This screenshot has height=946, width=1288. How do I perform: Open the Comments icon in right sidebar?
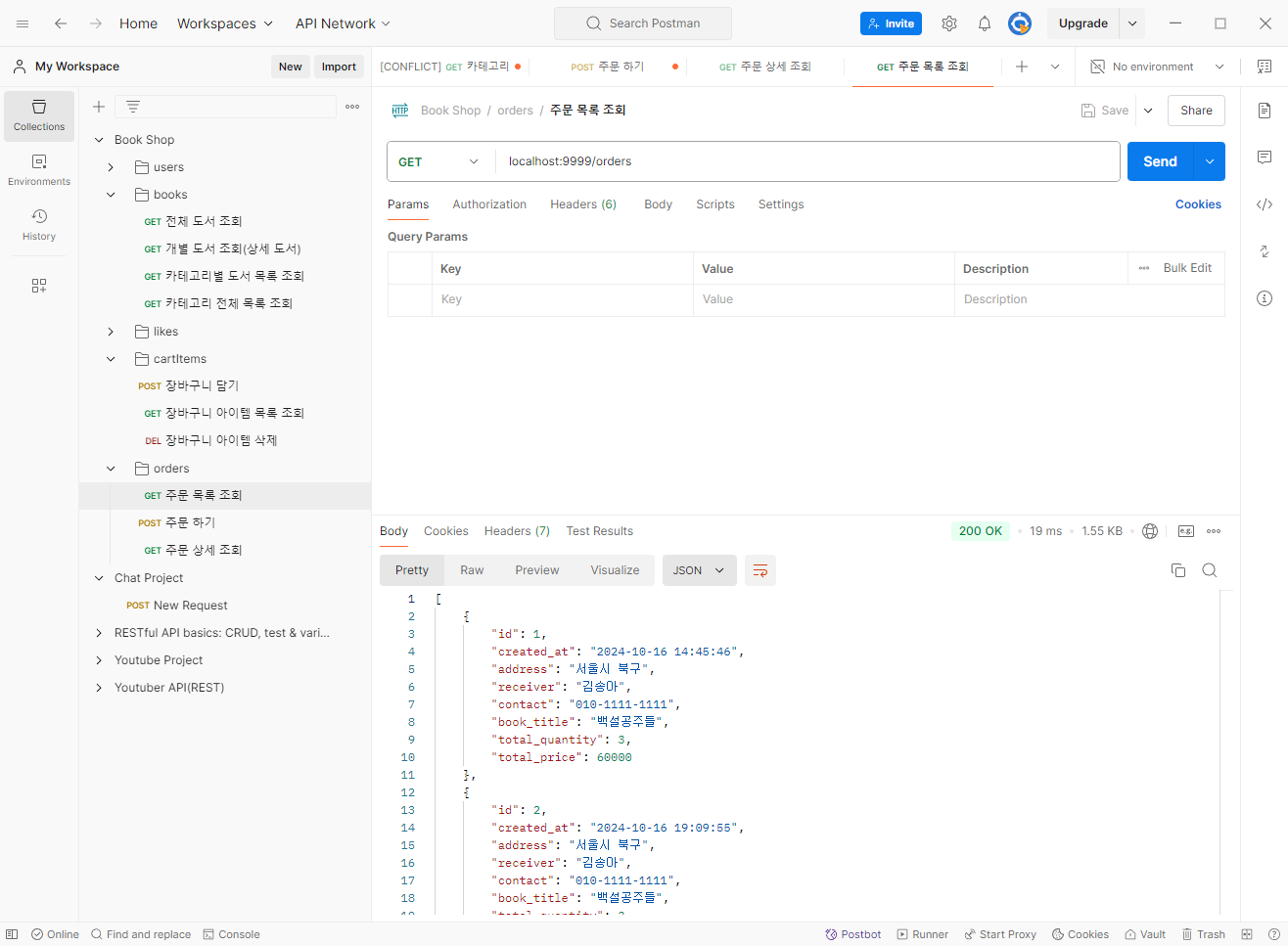1265,158
